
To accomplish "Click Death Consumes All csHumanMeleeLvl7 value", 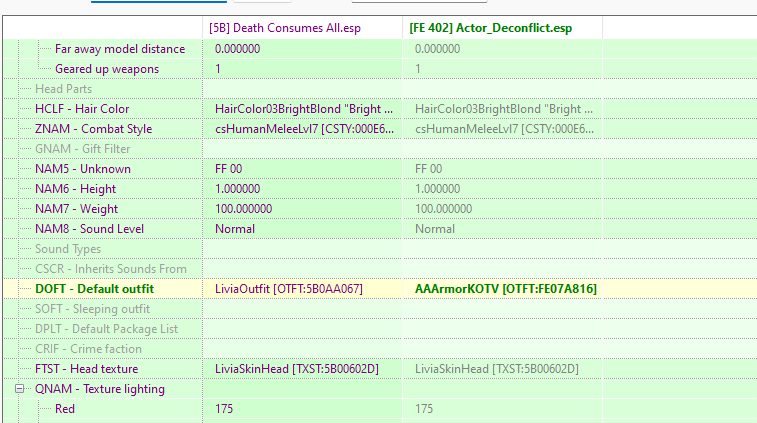I will click(x=302, y=129).
